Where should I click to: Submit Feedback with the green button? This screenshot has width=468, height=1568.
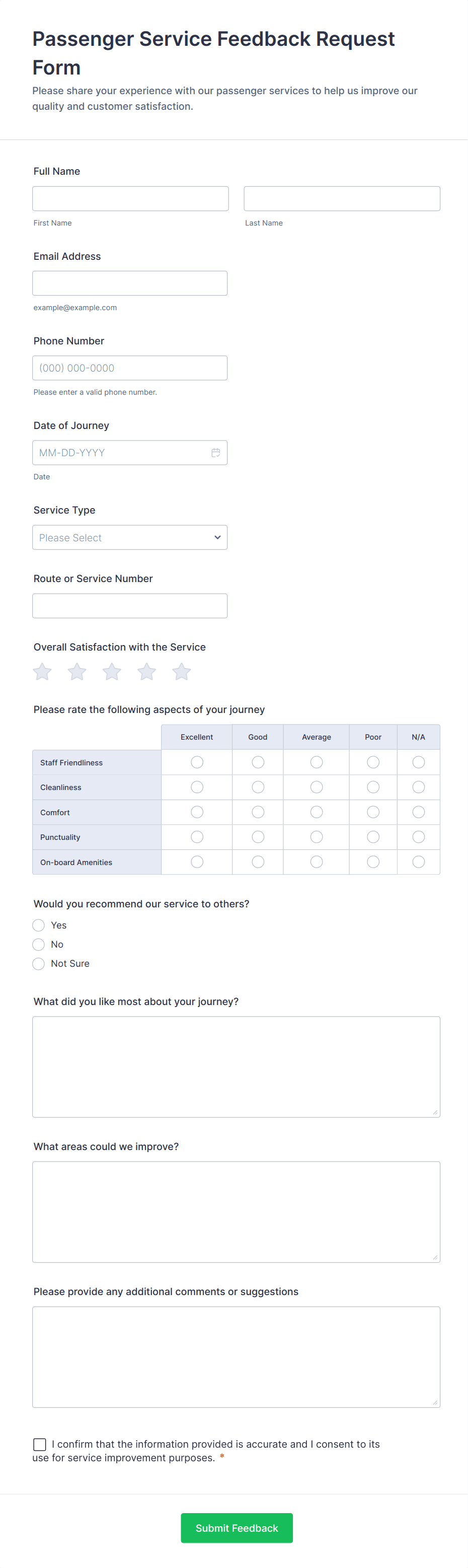(237, 1528)
